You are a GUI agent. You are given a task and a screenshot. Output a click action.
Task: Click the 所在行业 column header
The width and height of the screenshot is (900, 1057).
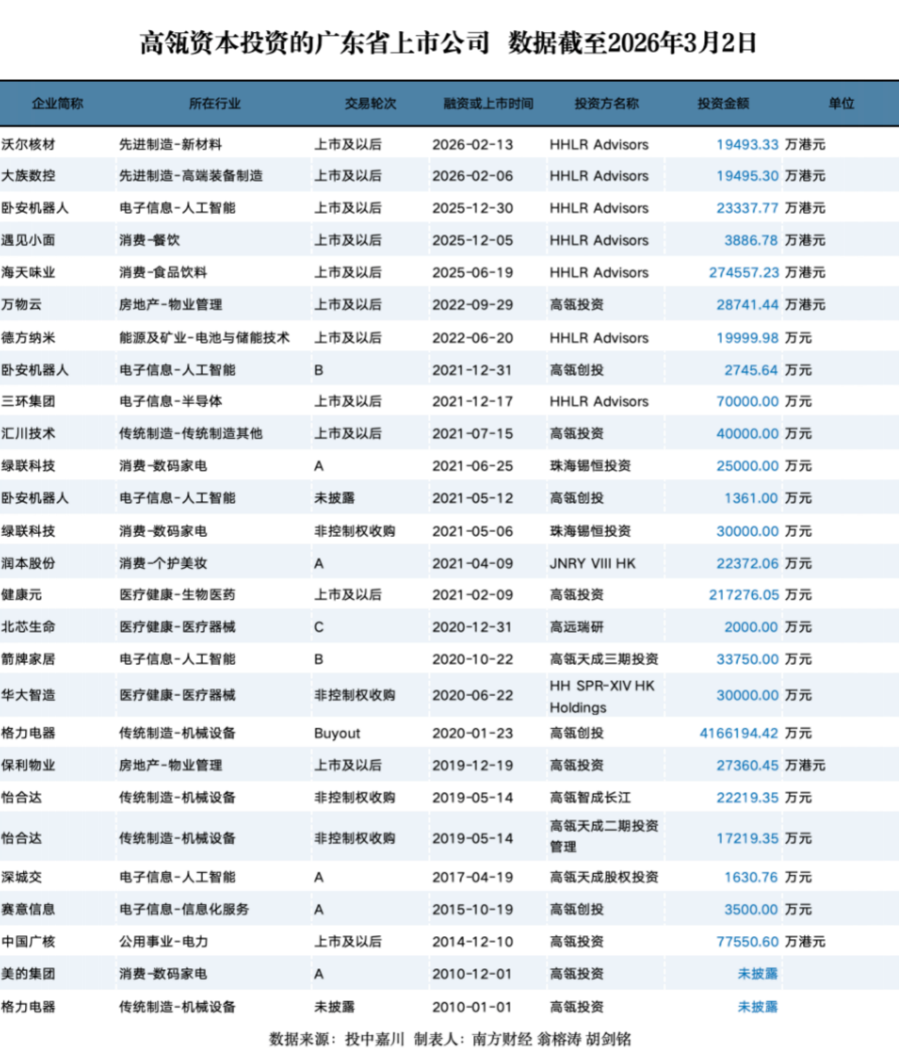point(214,103)
